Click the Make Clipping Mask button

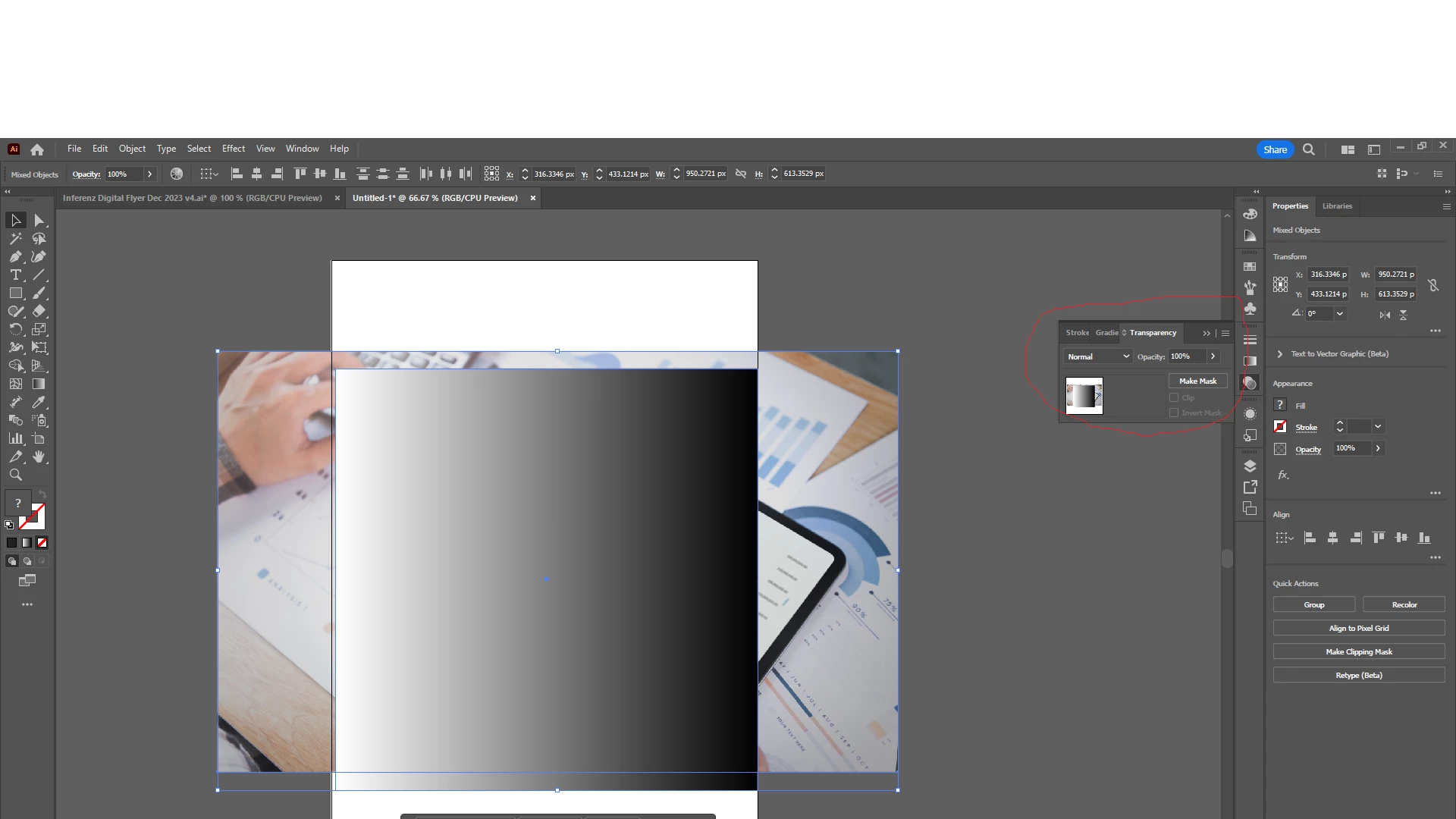tap(1358, 652)
